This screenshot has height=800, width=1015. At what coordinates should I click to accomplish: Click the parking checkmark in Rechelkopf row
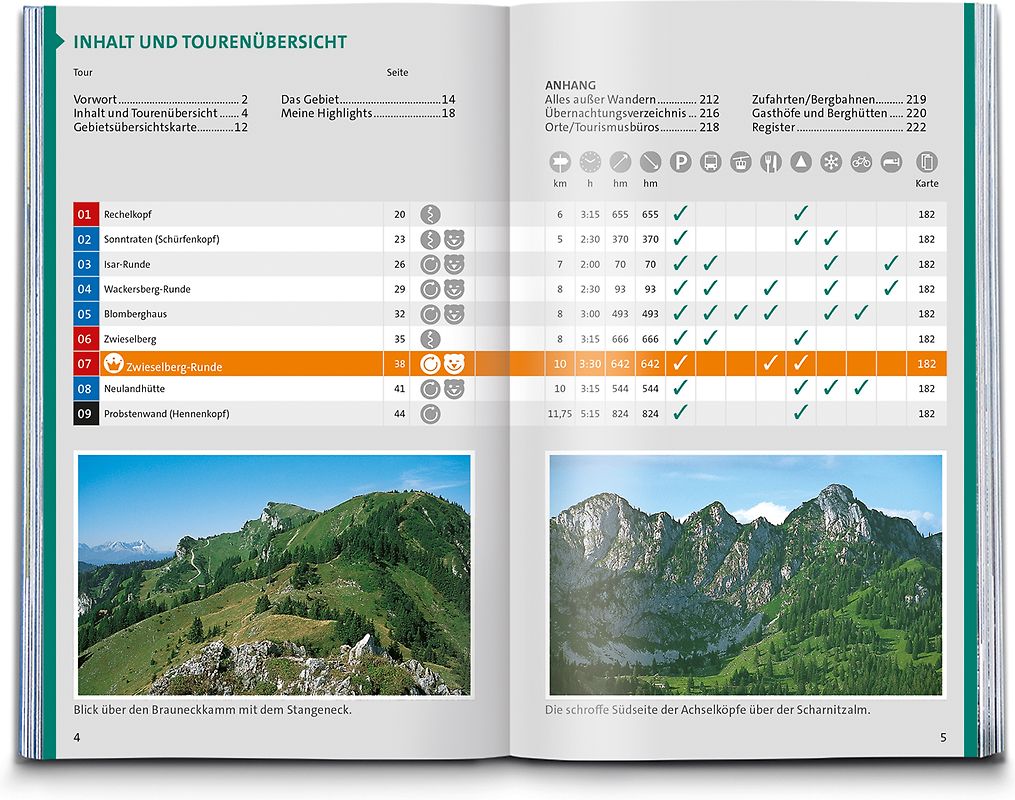tap(680, 214)
